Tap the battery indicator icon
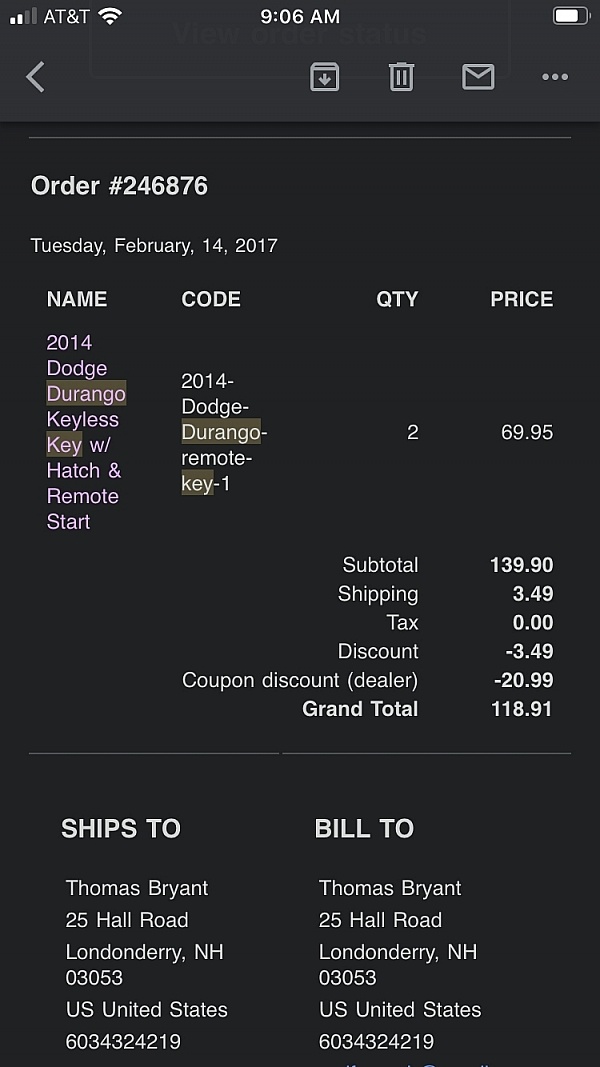The image size is (600, 1067). point(571,16)
